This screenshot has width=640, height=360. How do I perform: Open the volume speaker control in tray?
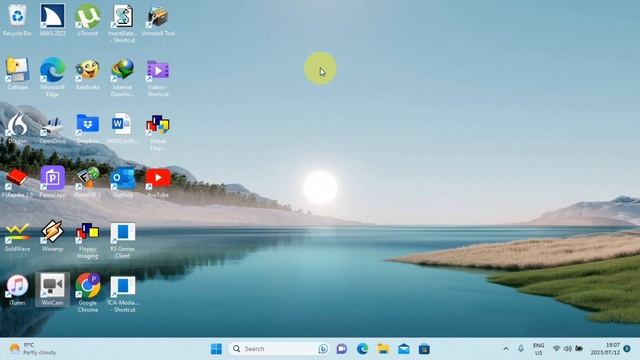[x=567, y=349]
